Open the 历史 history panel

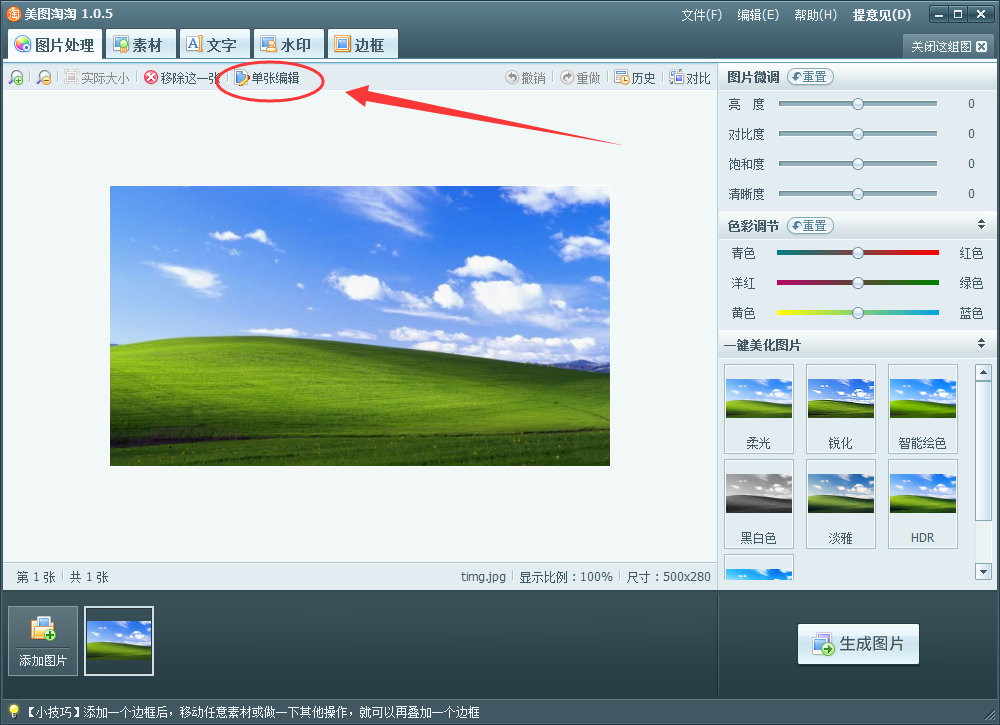pyautogui.click(x=635, y=76)
